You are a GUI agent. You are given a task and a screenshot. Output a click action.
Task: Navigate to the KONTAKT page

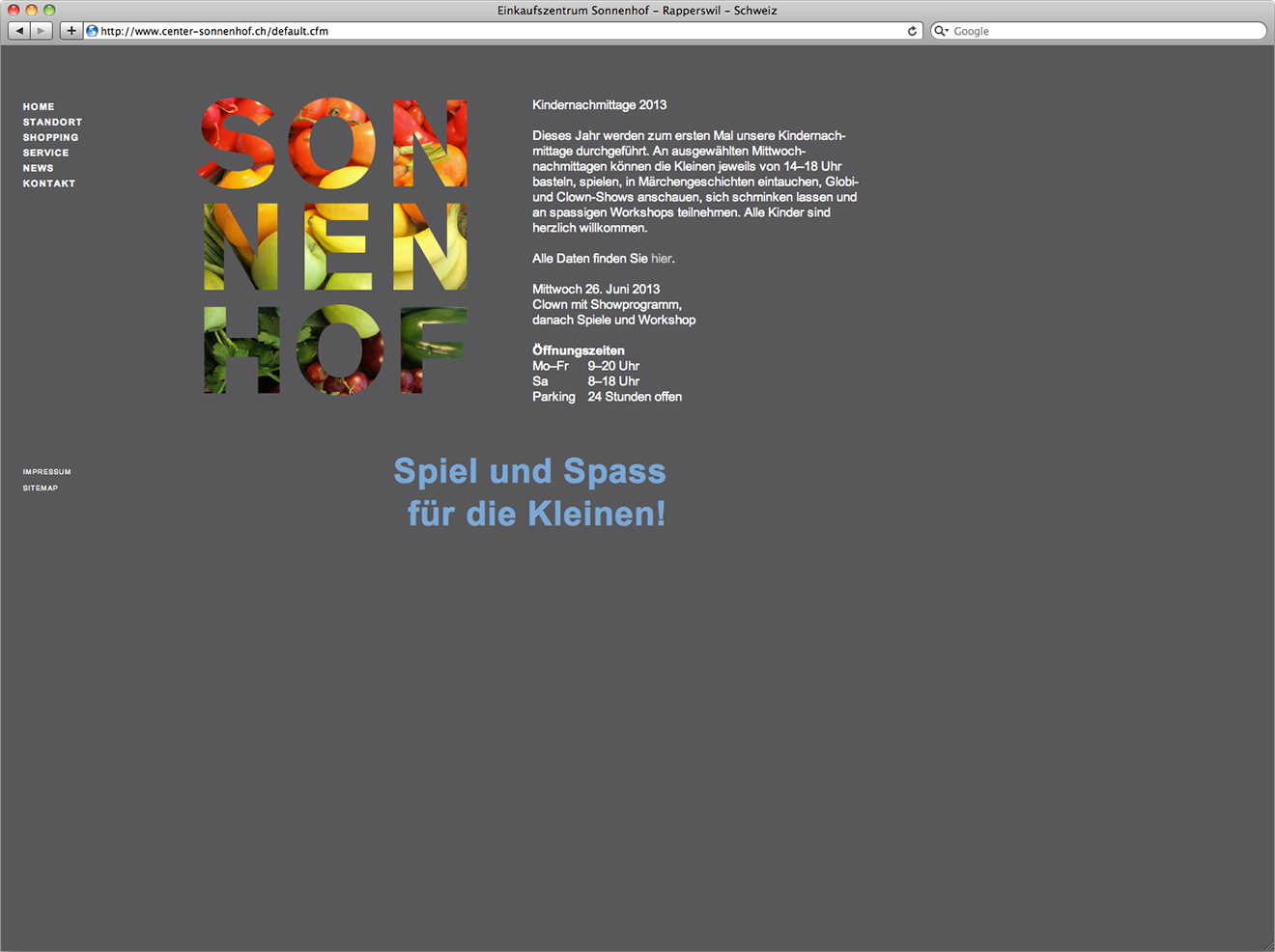tap(48, 183)
